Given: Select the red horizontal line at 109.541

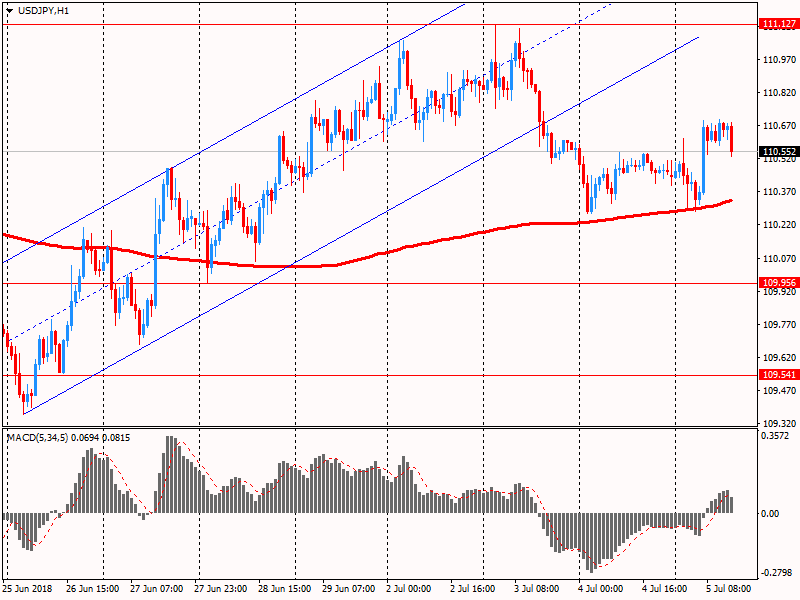Looking at the screenshot, I should [x=380, y=376].
